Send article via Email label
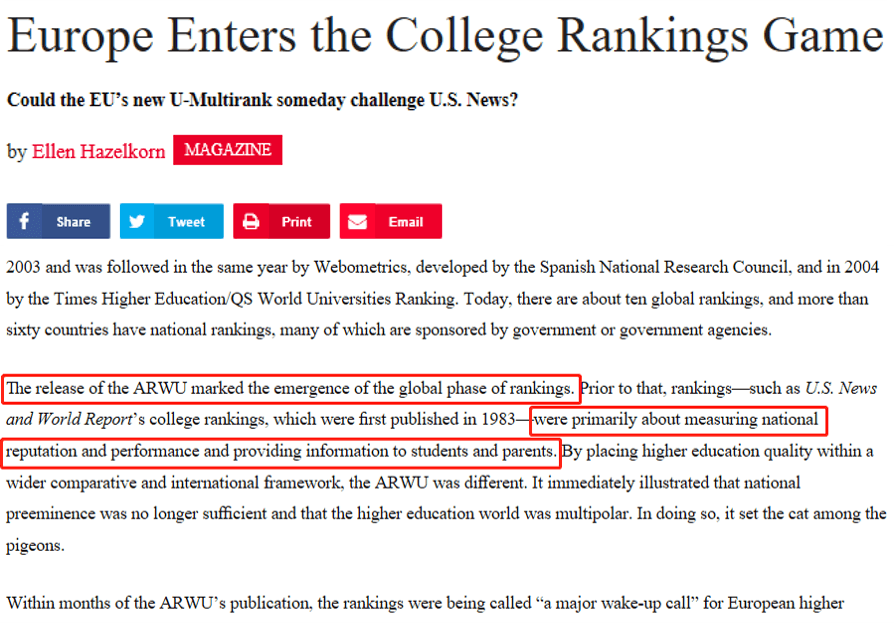894x623 pixels. point(405,222)
